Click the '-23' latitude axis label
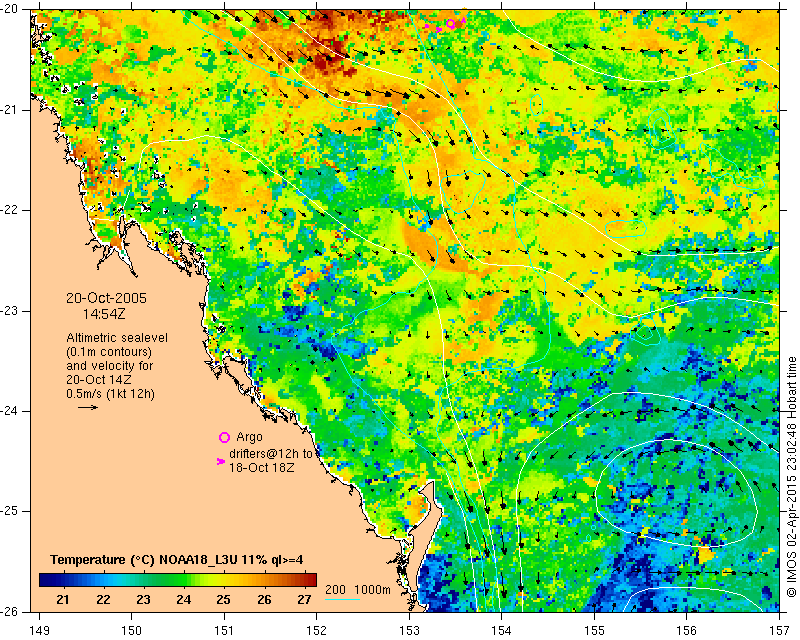The height and width of the screenshot is (640, 800). tap(11, 311)
